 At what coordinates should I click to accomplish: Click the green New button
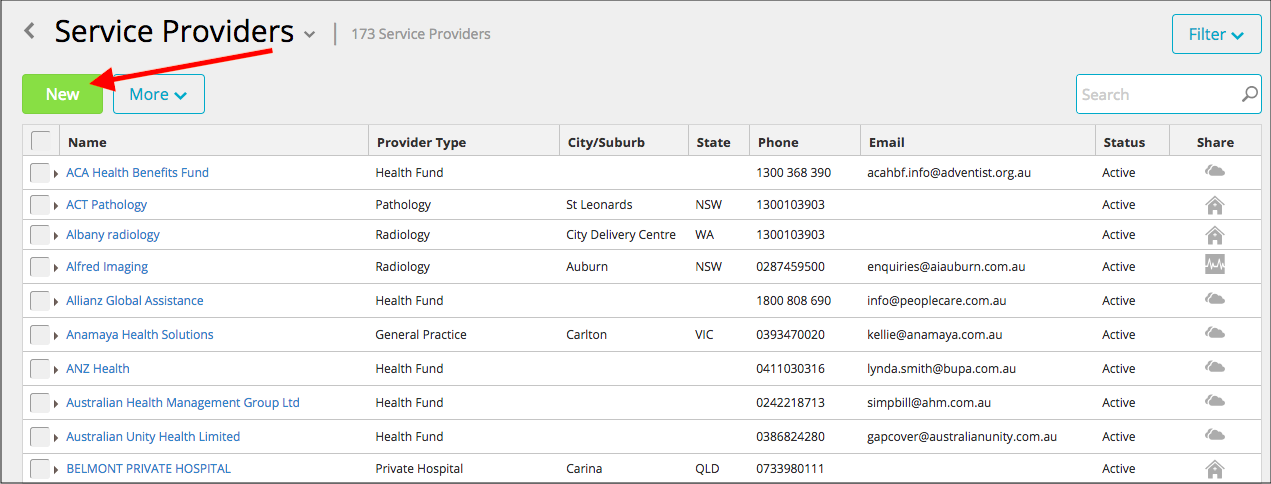click(x=62, y=94)
